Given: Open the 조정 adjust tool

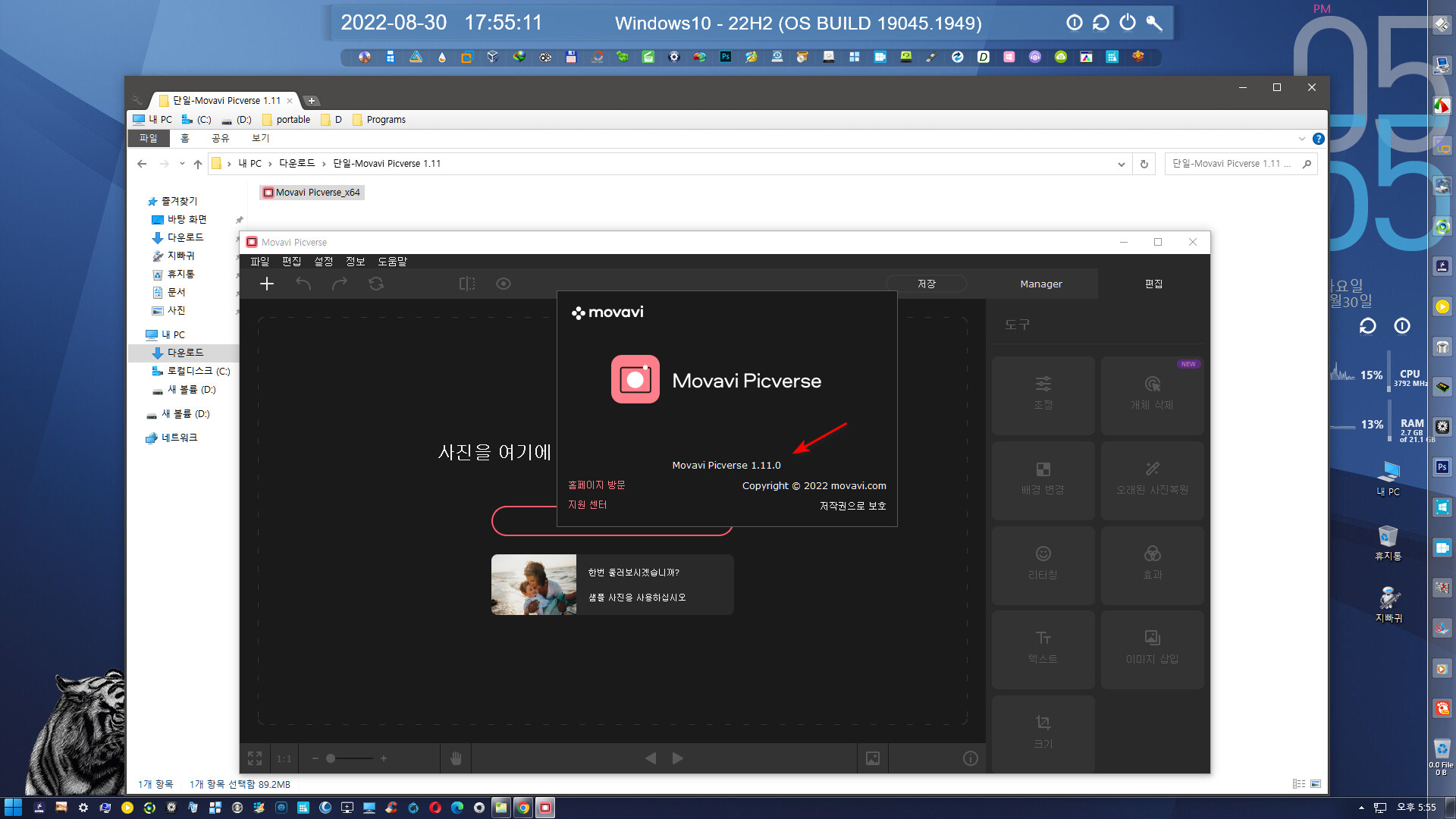Looking at the screenshot, I should click(x=1043, y=395).
